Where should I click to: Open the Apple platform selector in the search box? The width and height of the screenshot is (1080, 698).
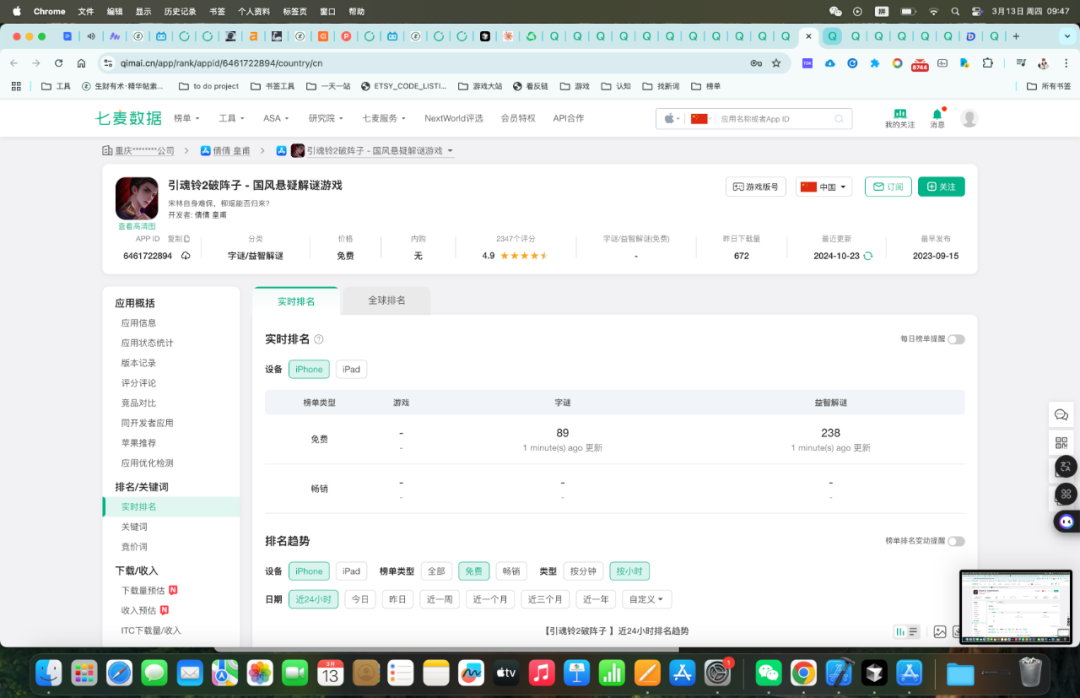click(x=672, y=119)
